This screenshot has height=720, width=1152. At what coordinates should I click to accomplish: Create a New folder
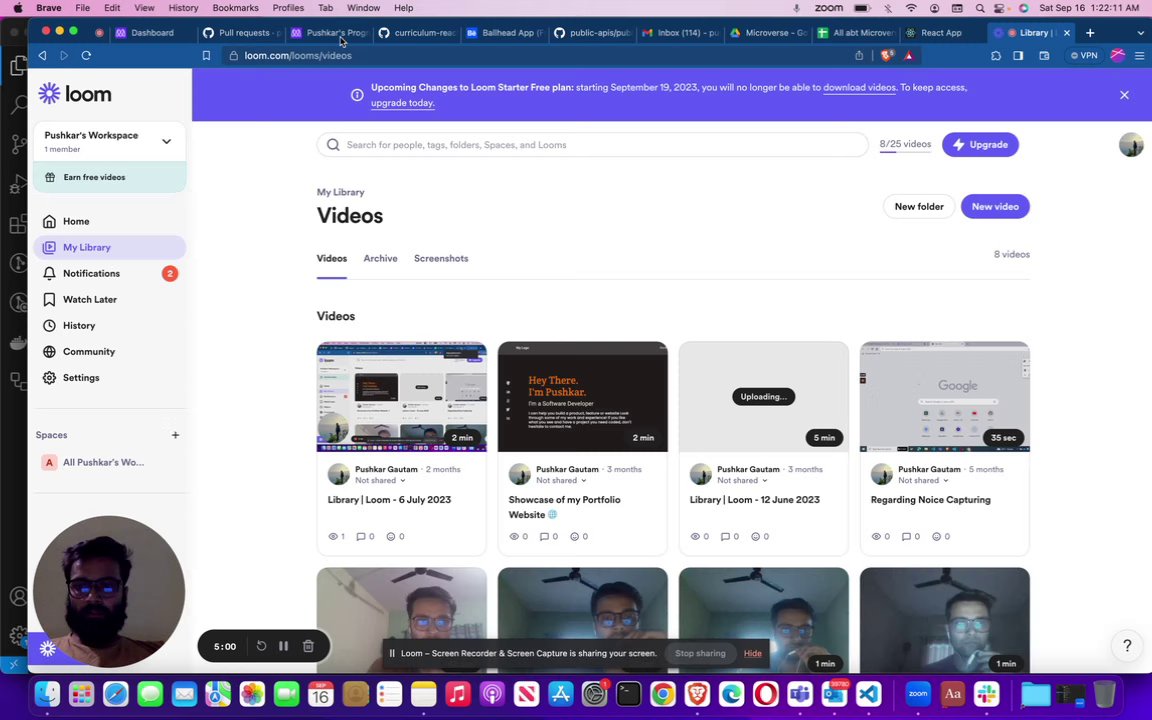coord(918,206)
